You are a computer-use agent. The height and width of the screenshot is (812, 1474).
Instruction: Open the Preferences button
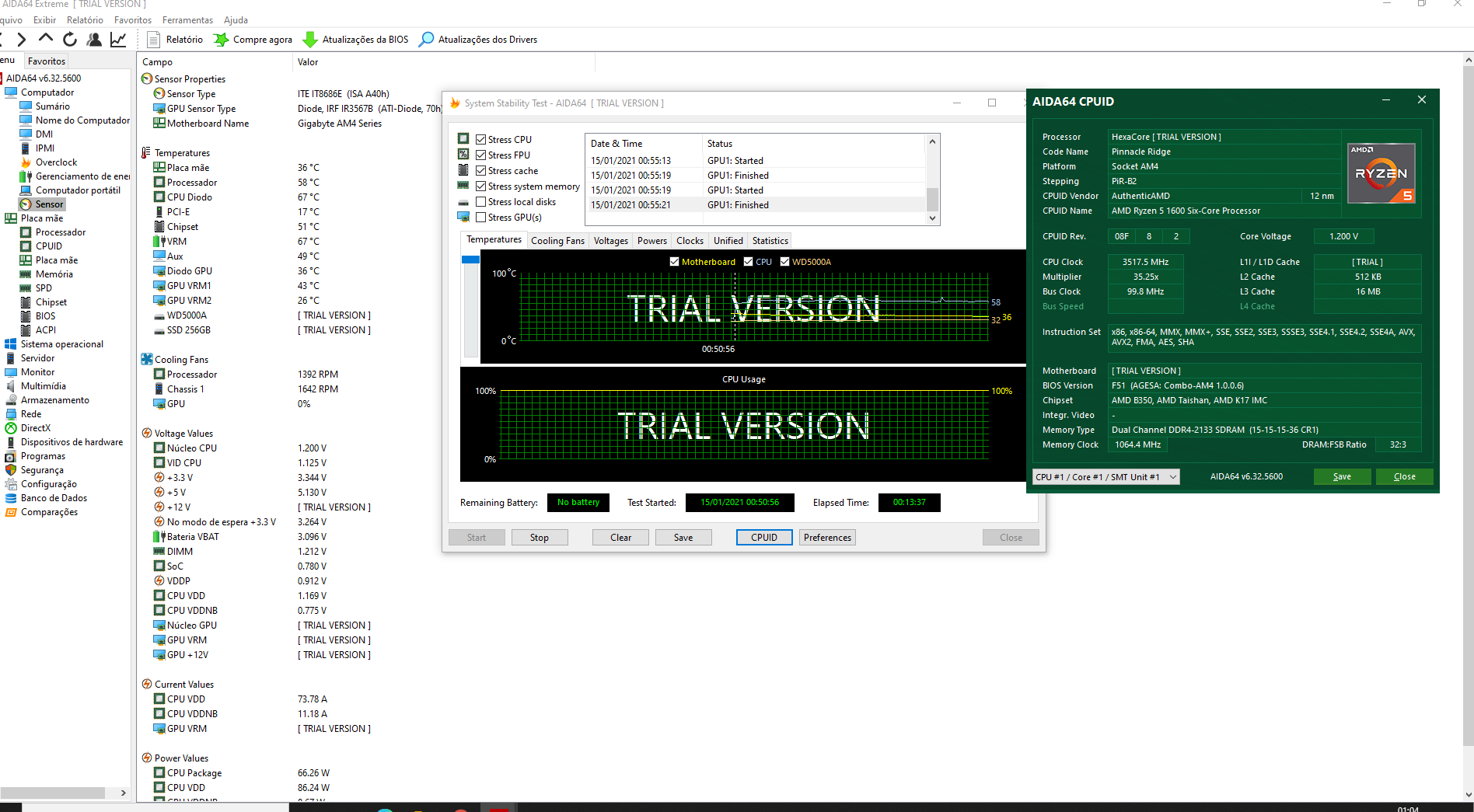[x=827, y=538]
